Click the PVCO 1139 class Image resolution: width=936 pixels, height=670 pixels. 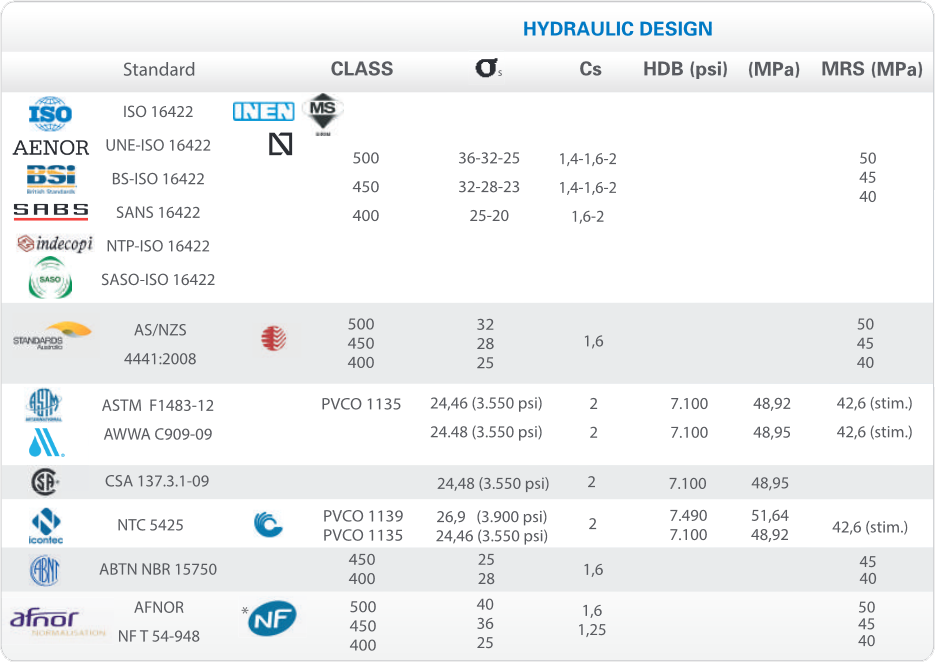[363, 516]
